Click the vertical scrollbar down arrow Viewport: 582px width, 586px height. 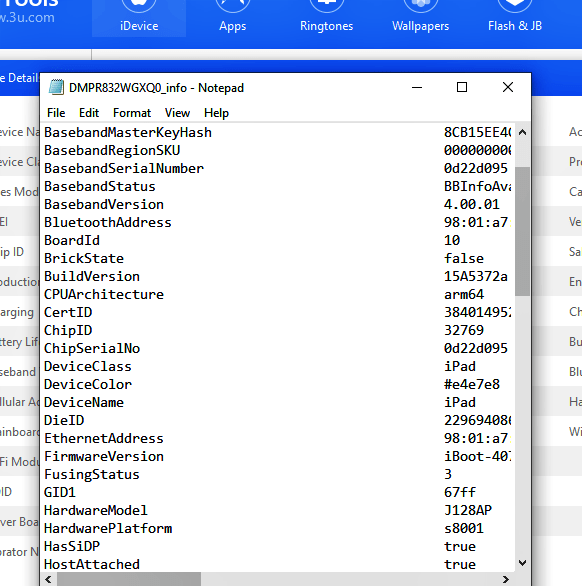523,562
